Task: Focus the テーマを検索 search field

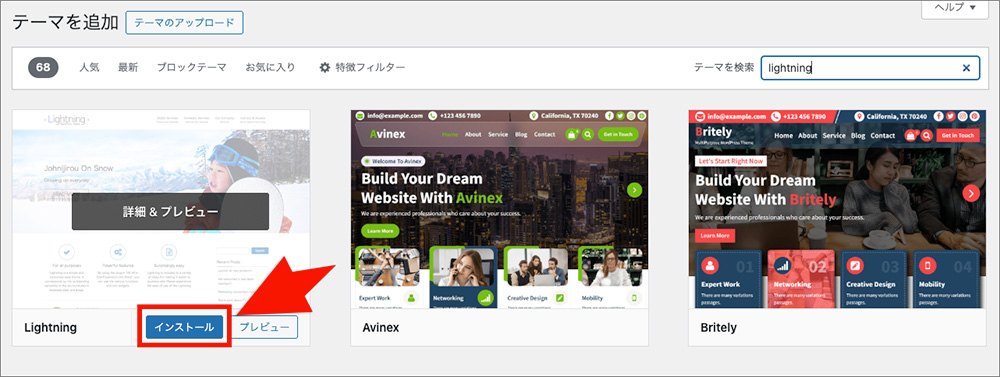Action: click(x=870, y=68)
